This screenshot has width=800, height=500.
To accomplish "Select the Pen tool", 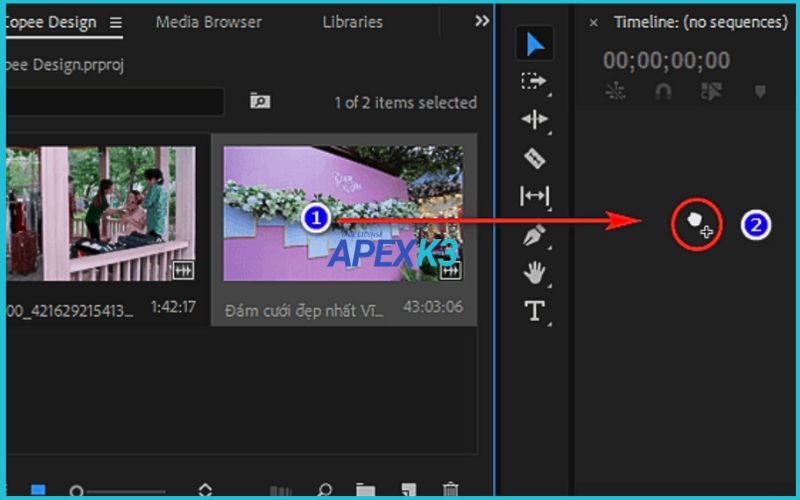I will tap(535, 235).
